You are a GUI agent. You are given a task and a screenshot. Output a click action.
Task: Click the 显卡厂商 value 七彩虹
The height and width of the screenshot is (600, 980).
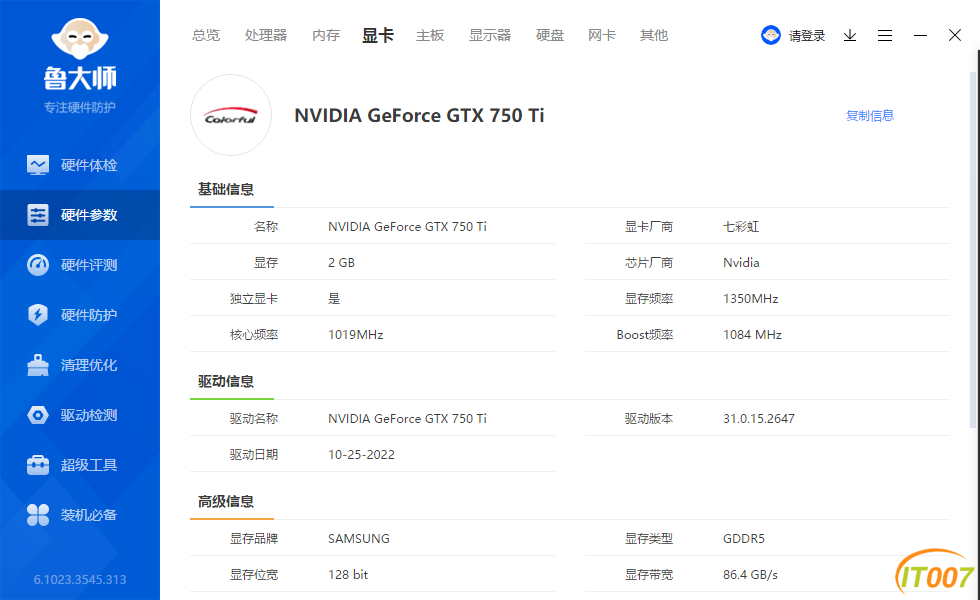point(741,226)
